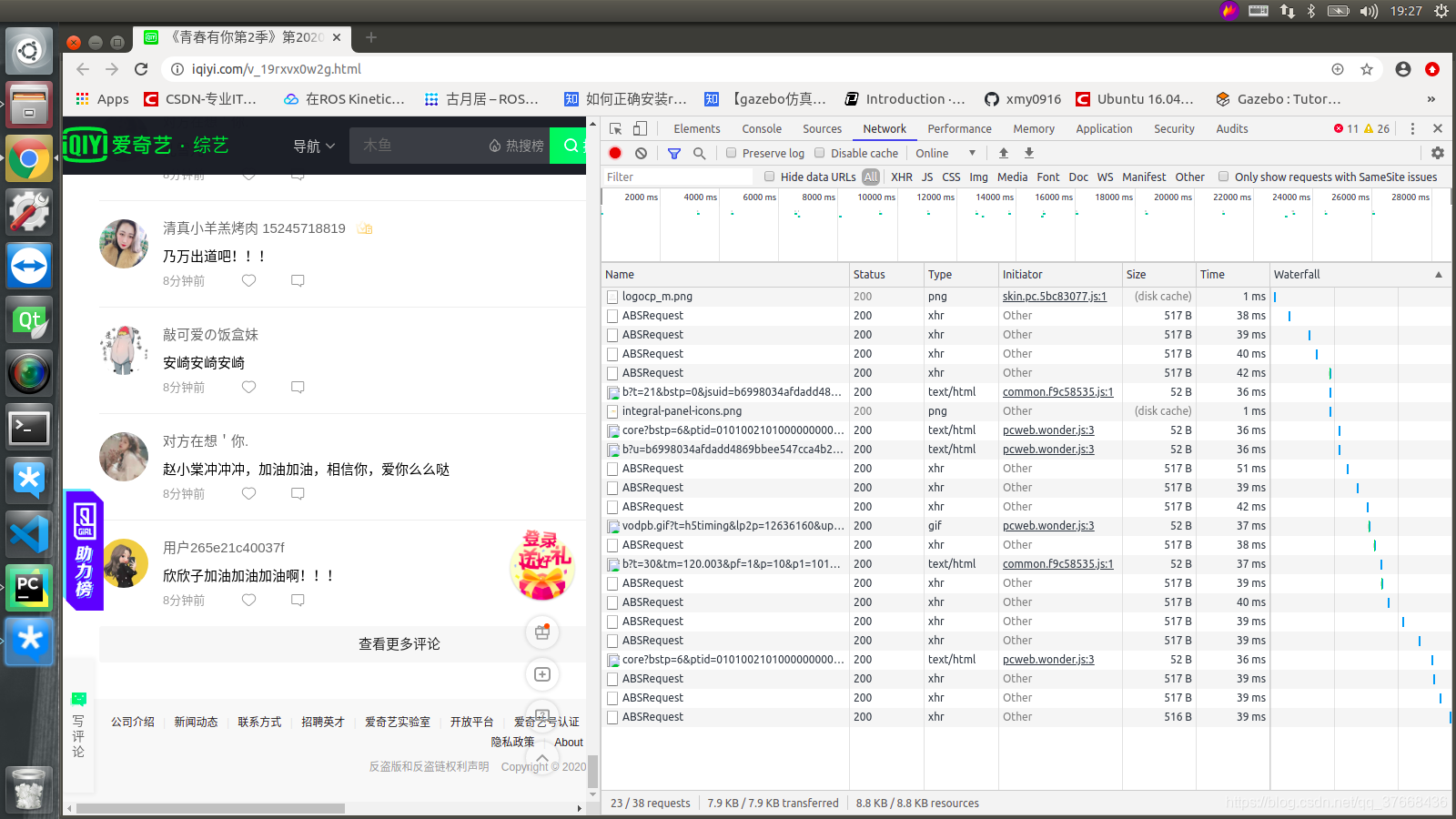Click the export HAR download arrow icon

[1029, 153]
